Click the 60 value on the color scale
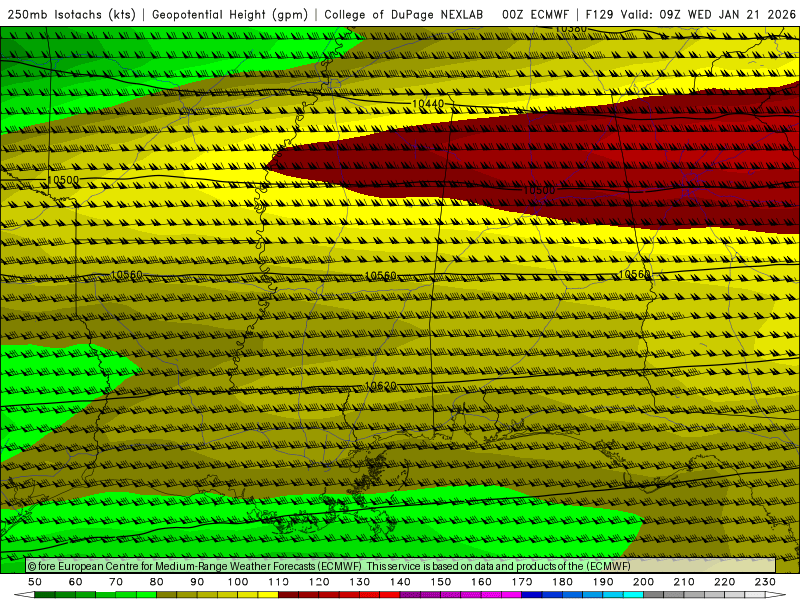 [75, 582]
